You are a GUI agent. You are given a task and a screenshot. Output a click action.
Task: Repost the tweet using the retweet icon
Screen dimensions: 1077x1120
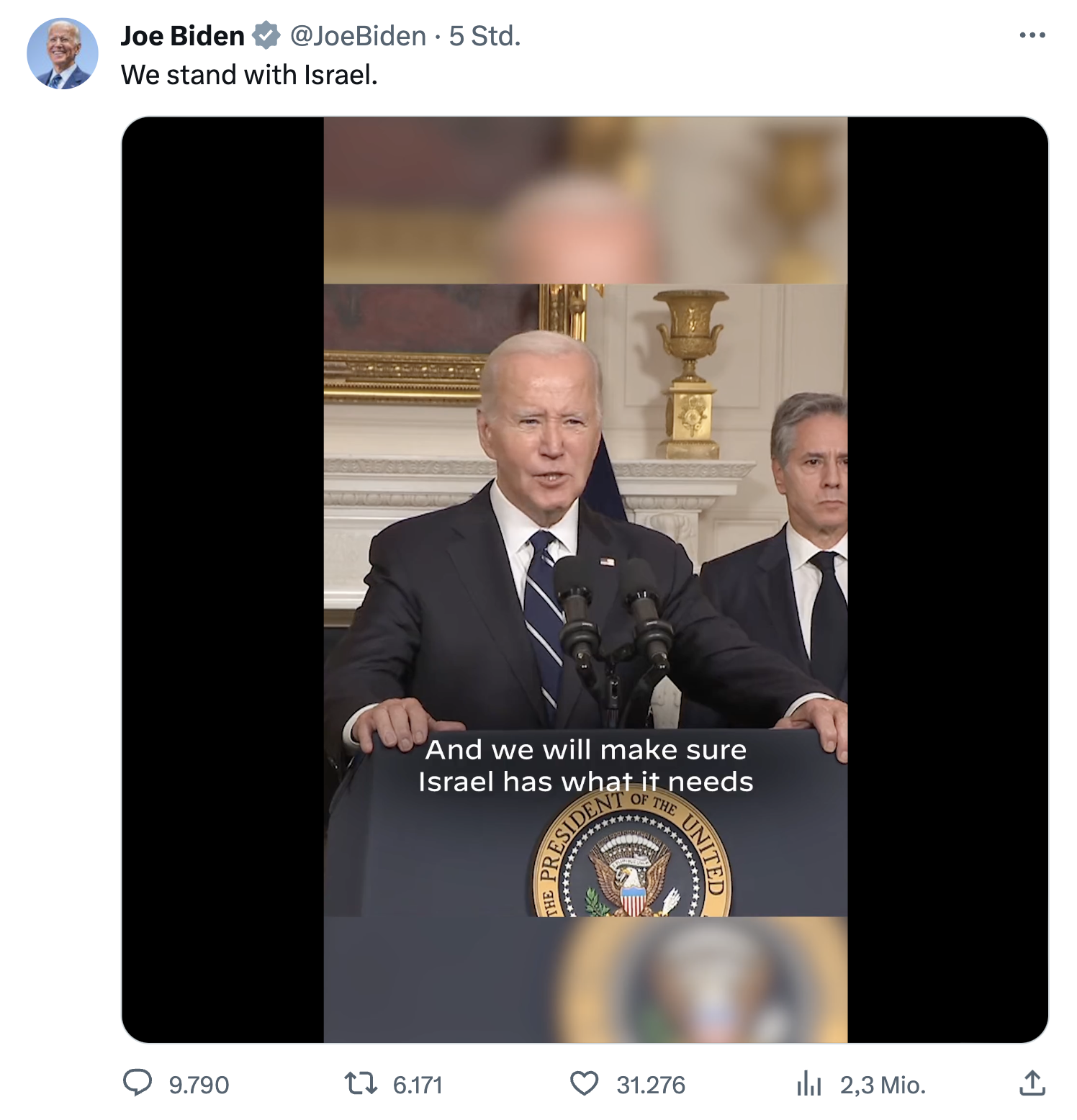pyautogui.click(x=361, y=1083)
